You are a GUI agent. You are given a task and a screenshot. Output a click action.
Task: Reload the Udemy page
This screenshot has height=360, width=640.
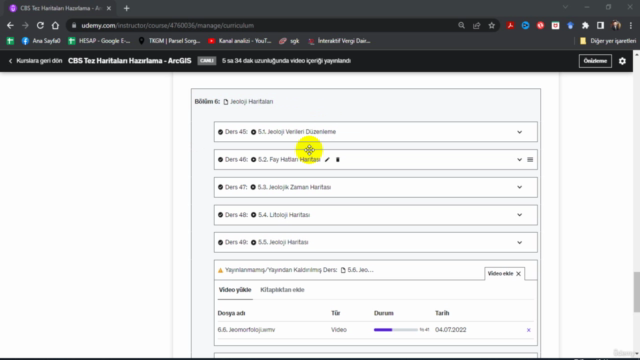(x=40, y=25)
